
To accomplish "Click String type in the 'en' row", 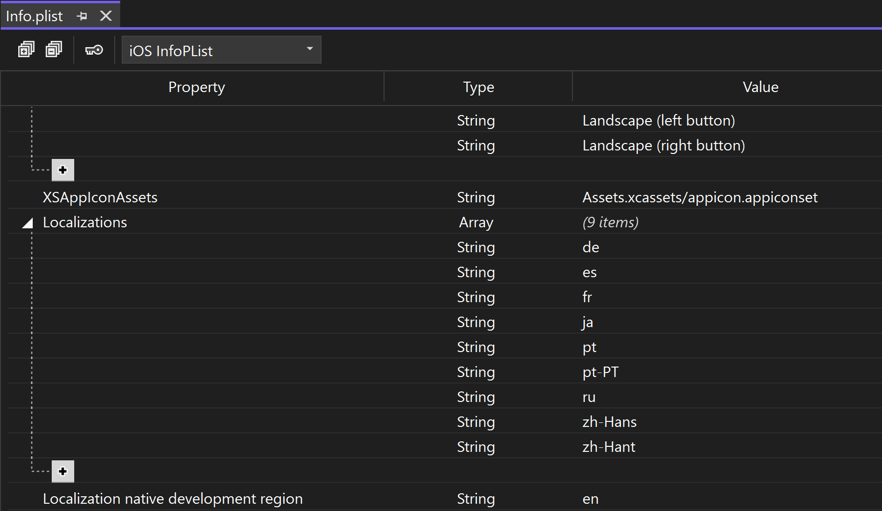I will point(476,499).
